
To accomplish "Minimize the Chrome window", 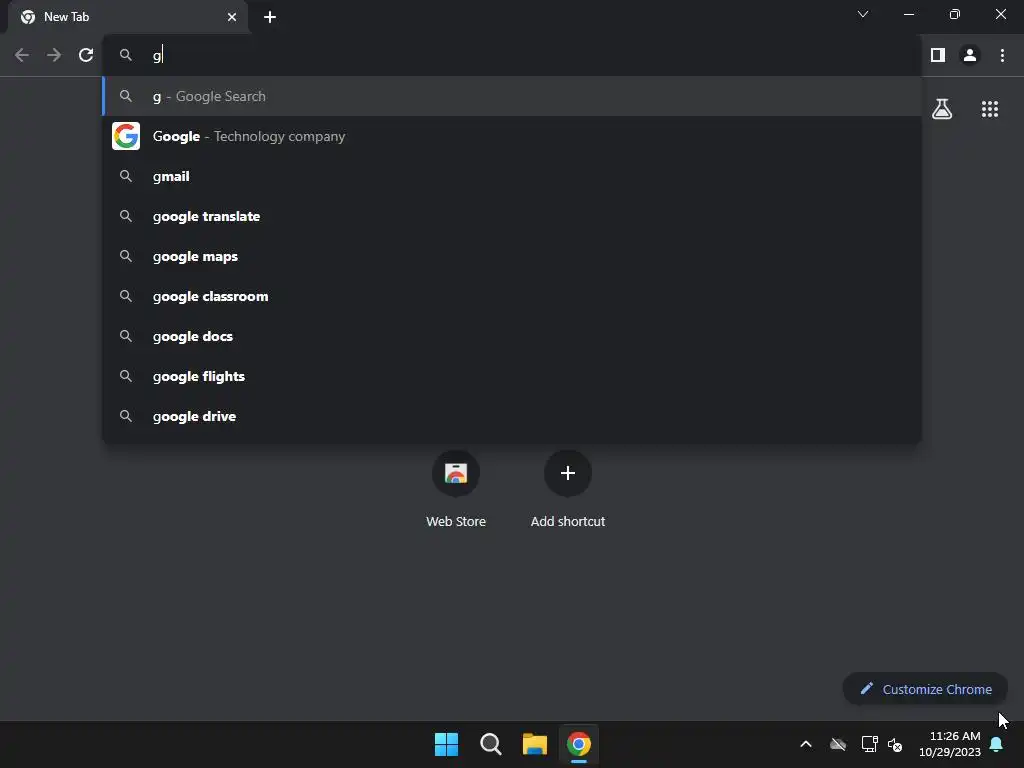I will [908, 14].
